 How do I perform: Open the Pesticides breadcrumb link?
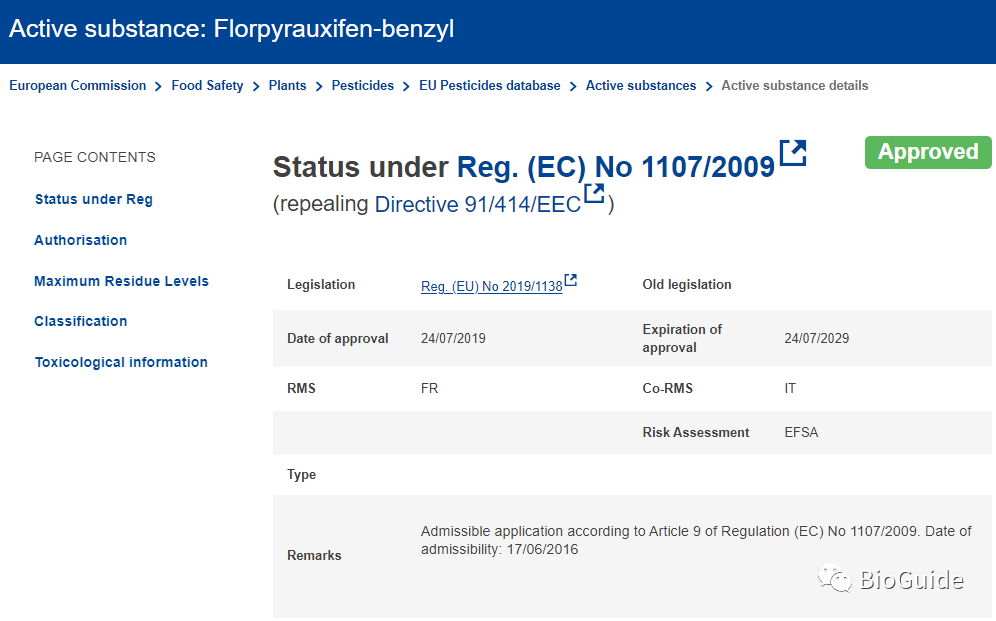pos(363,86)
